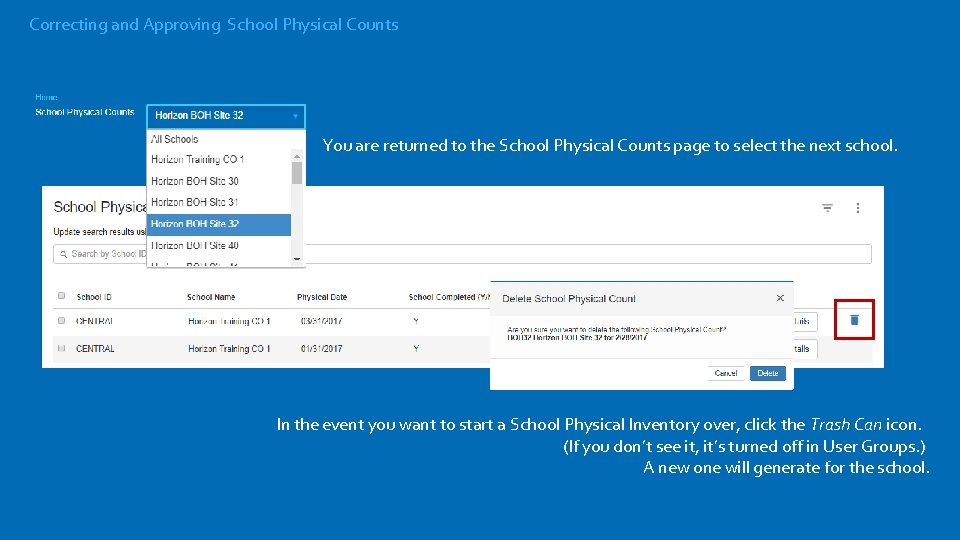Open the Horizon BOH Site 32 dropdown

pyautogui.click(x=225, y=116)
